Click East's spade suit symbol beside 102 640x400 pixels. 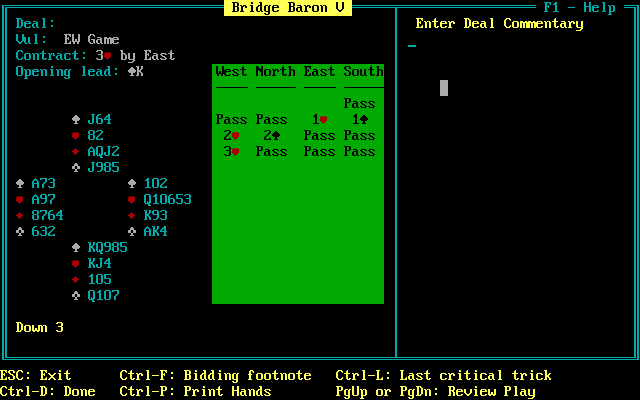tap(132, 184)
